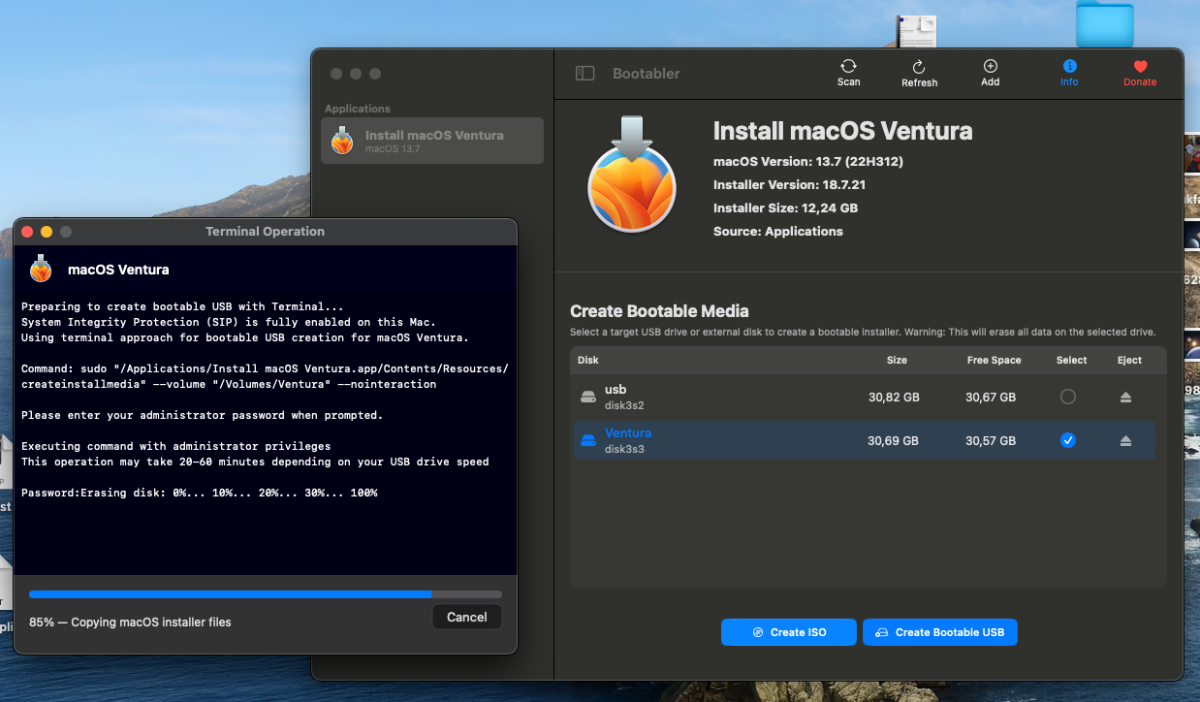The image size is (1200, 702).
Task: Eject the Ventura disk
Action: [x=1125, y=440]
